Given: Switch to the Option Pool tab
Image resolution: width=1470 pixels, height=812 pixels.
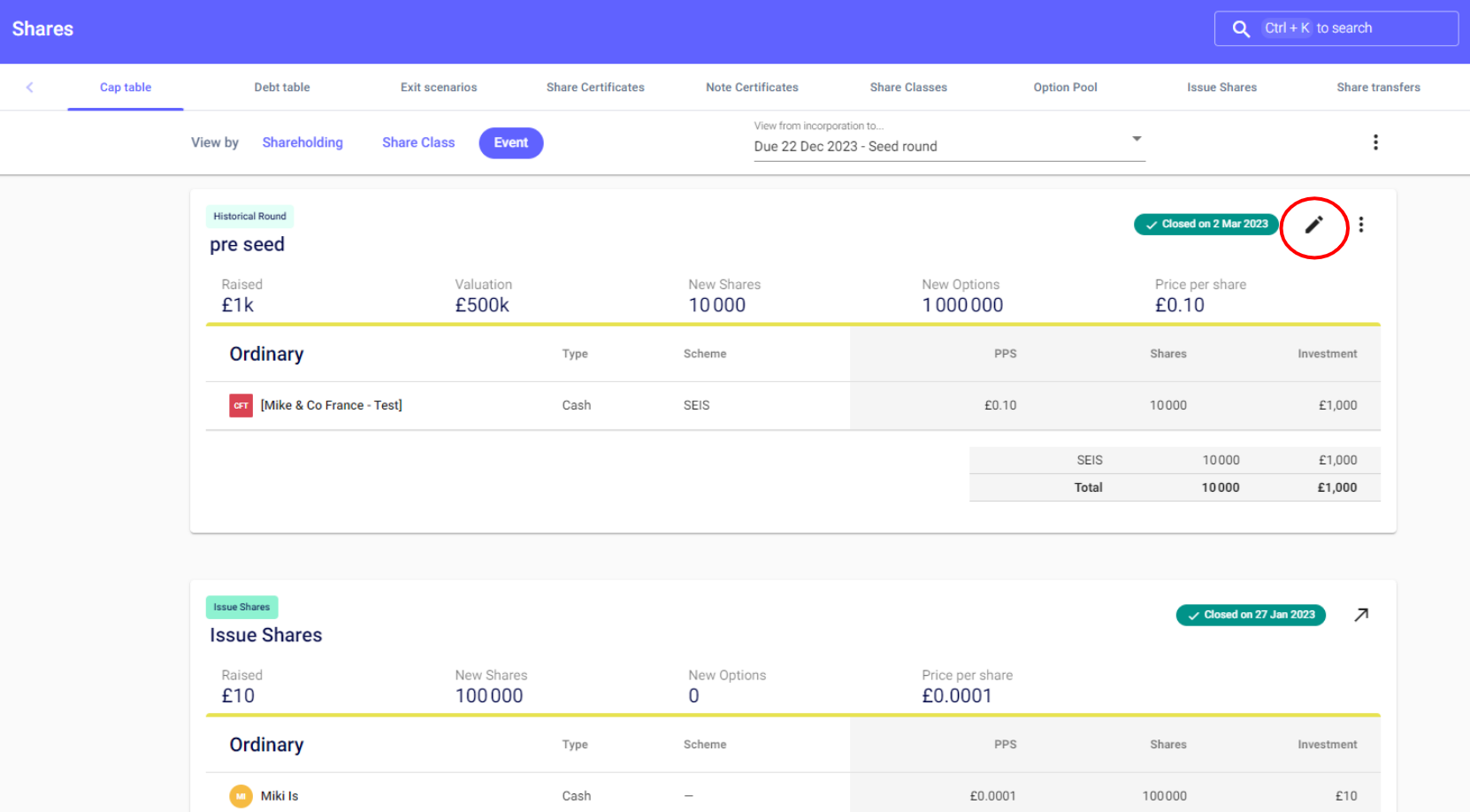Looking at the screenshot, I should (1065, 87).
